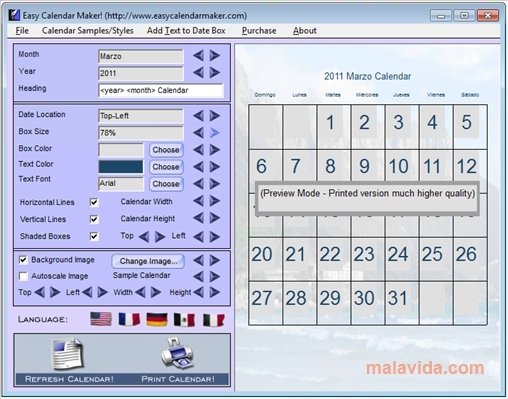Viewport: 508px width, 399px height.
Task: Click the Print Calendar! label
Action: coord(178,379)
